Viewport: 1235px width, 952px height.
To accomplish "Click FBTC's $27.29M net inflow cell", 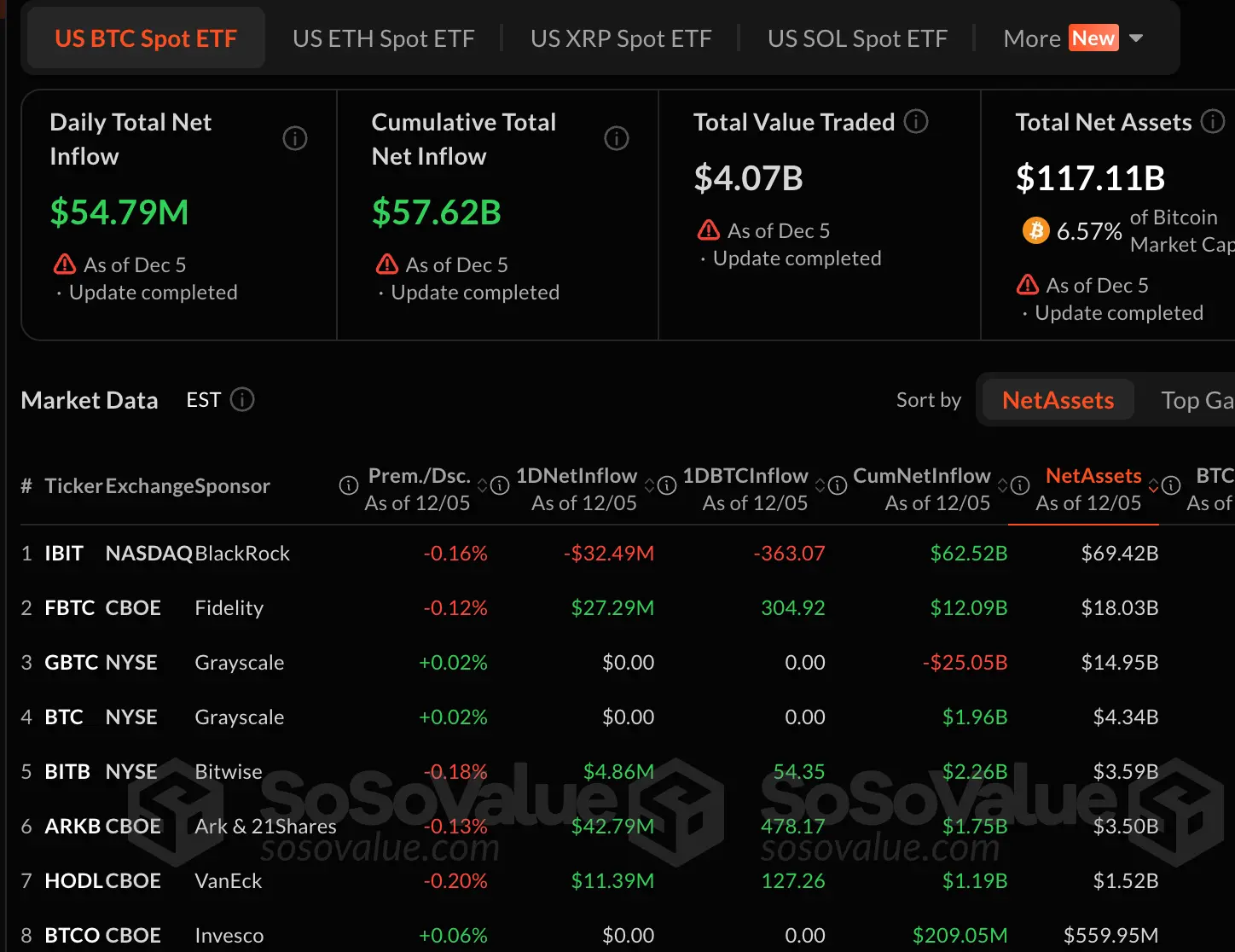I will click(613, 608).
